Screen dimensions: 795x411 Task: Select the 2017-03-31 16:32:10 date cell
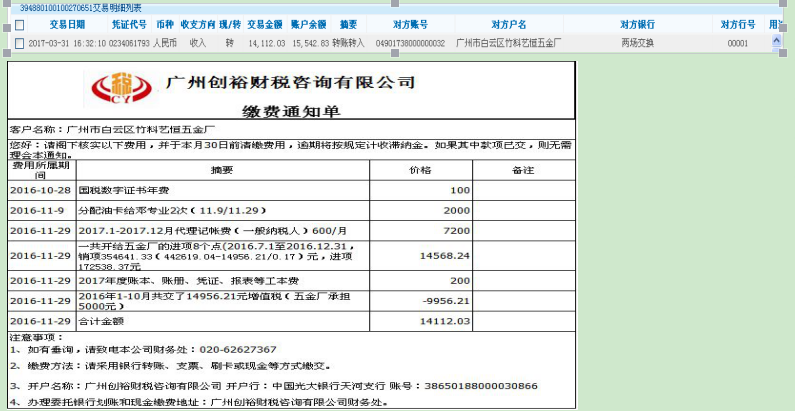[x=67, y=44]
